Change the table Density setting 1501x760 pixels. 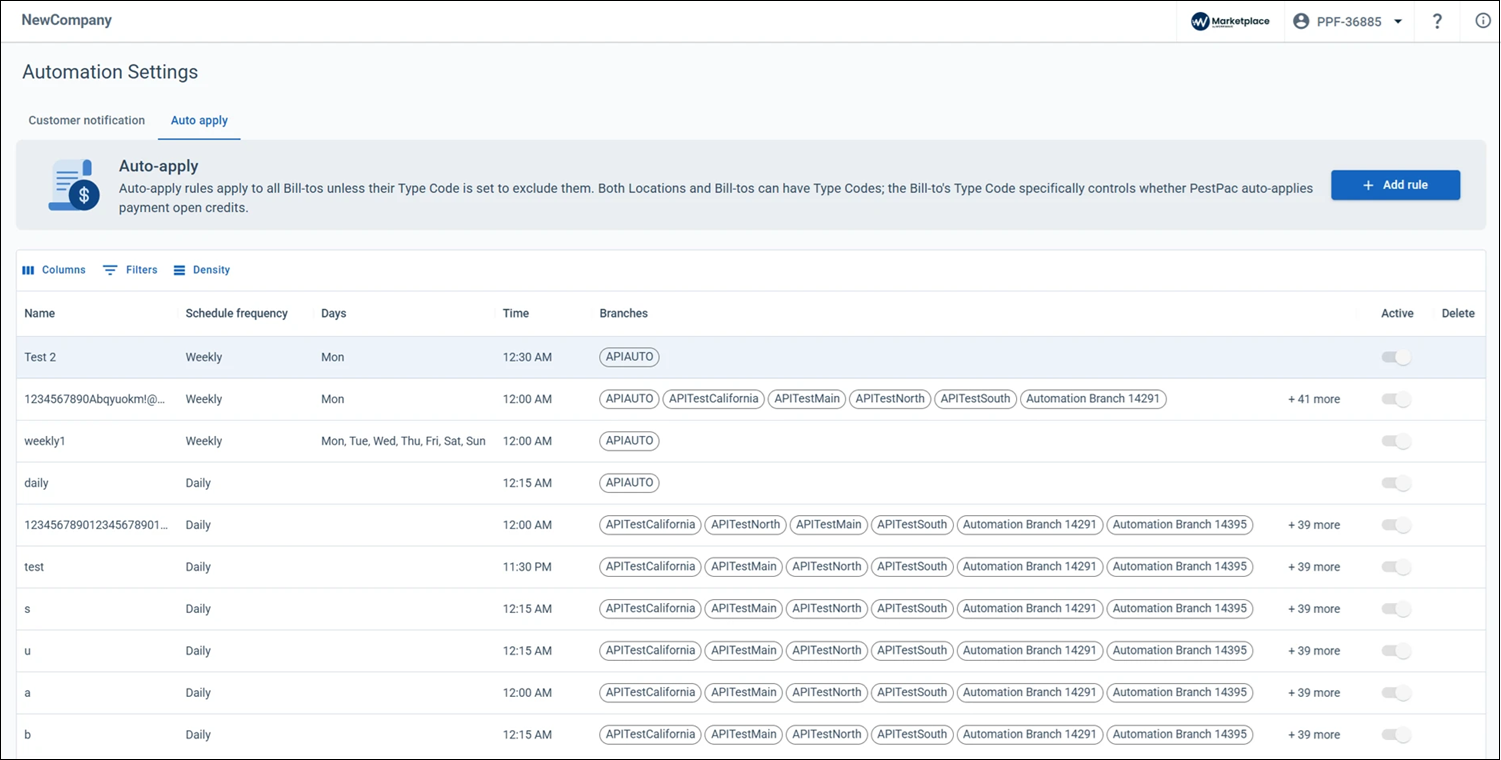pos(201,270)
